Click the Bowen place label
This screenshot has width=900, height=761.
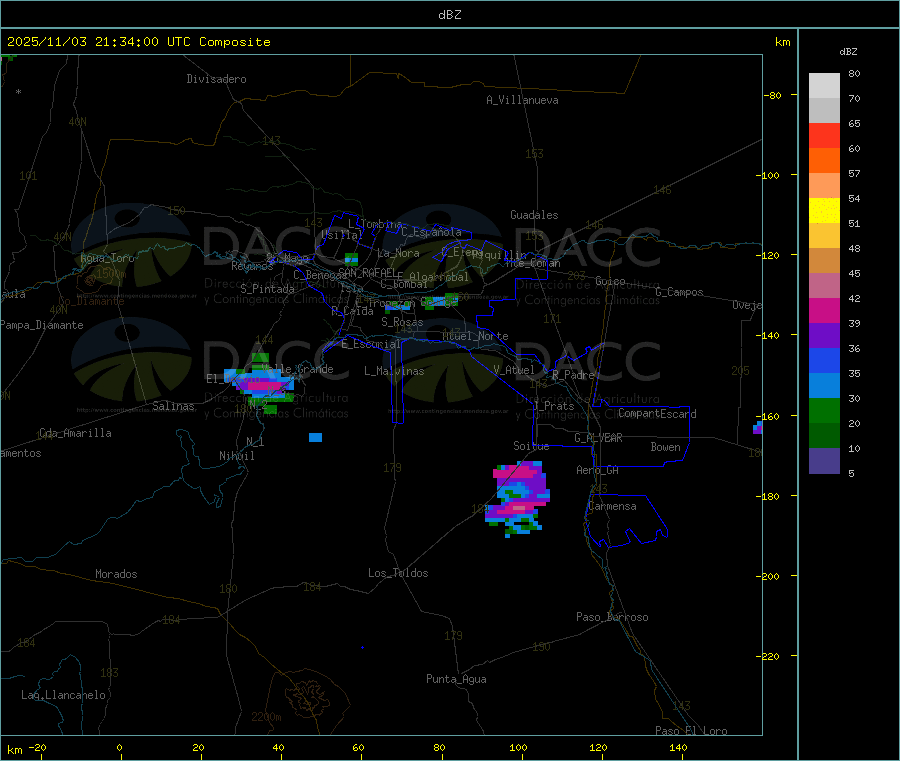click(666, 447)
